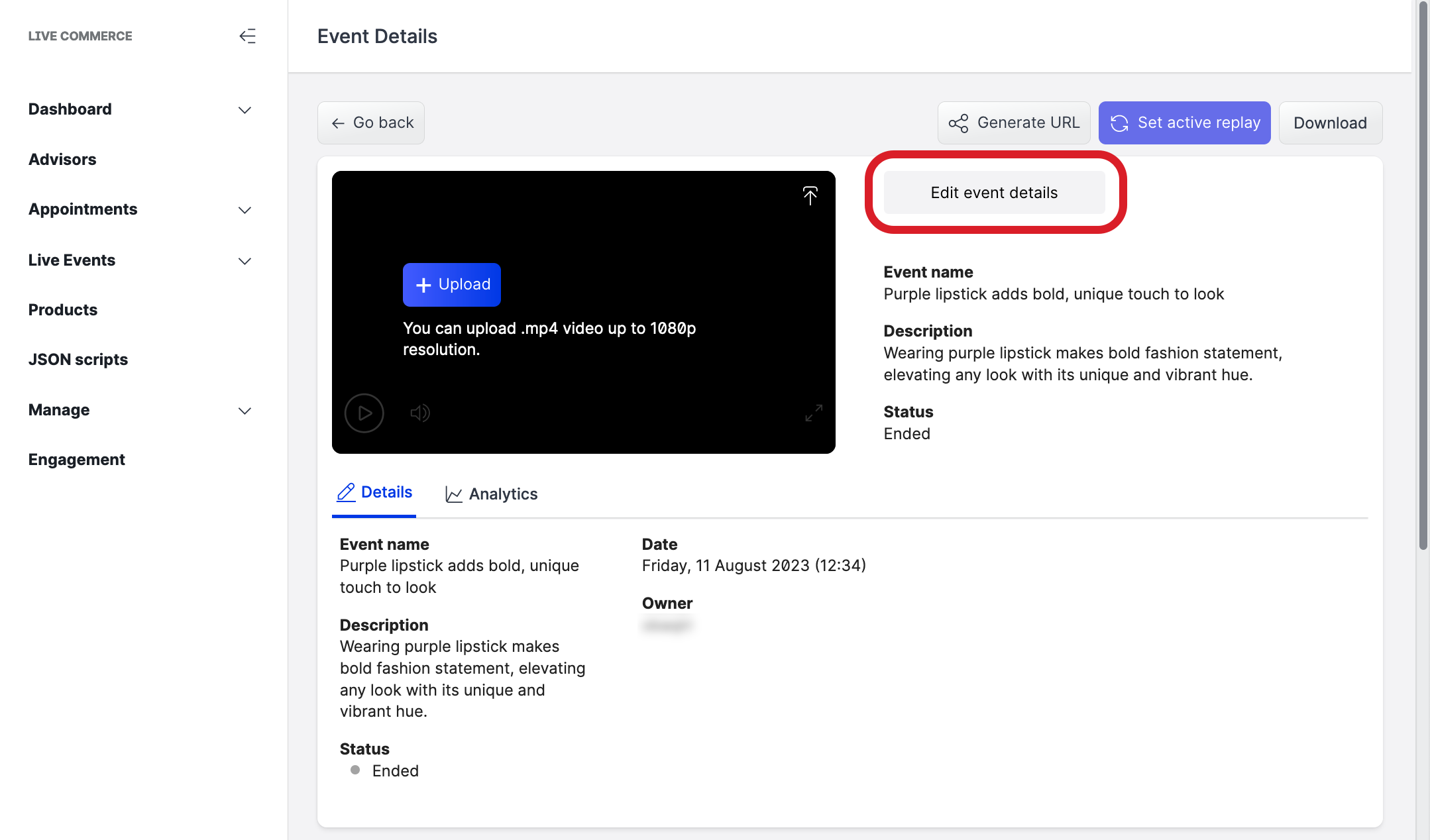The width and height of the screenshot is (1430, 840).
Task: Open JSON scripts in sidebar
Action: (x=78, y=359)
